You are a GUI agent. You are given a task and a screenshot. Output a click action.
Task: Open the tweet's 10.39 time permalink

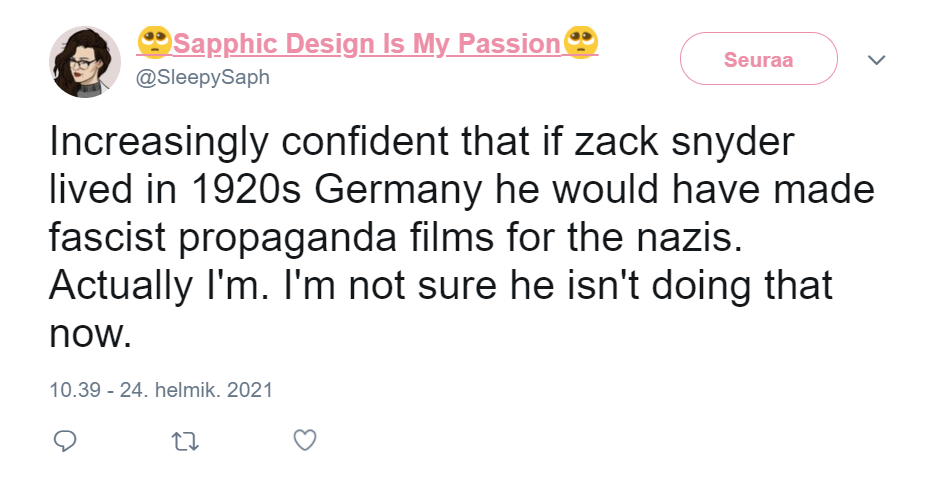click(x=76, y=390)
